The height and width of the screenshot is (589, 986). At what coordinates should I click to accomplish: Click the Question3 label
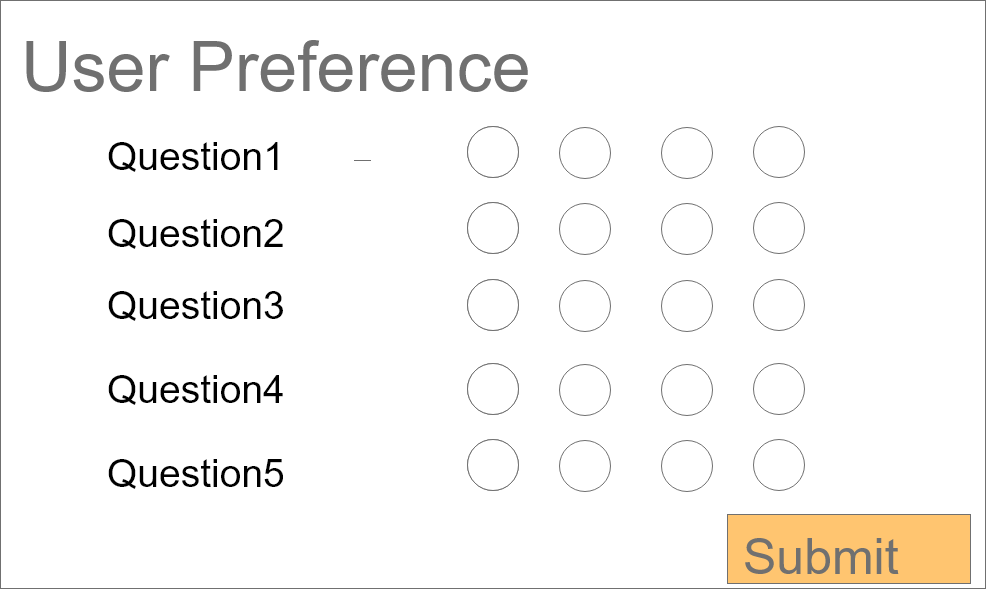[195, 306]
